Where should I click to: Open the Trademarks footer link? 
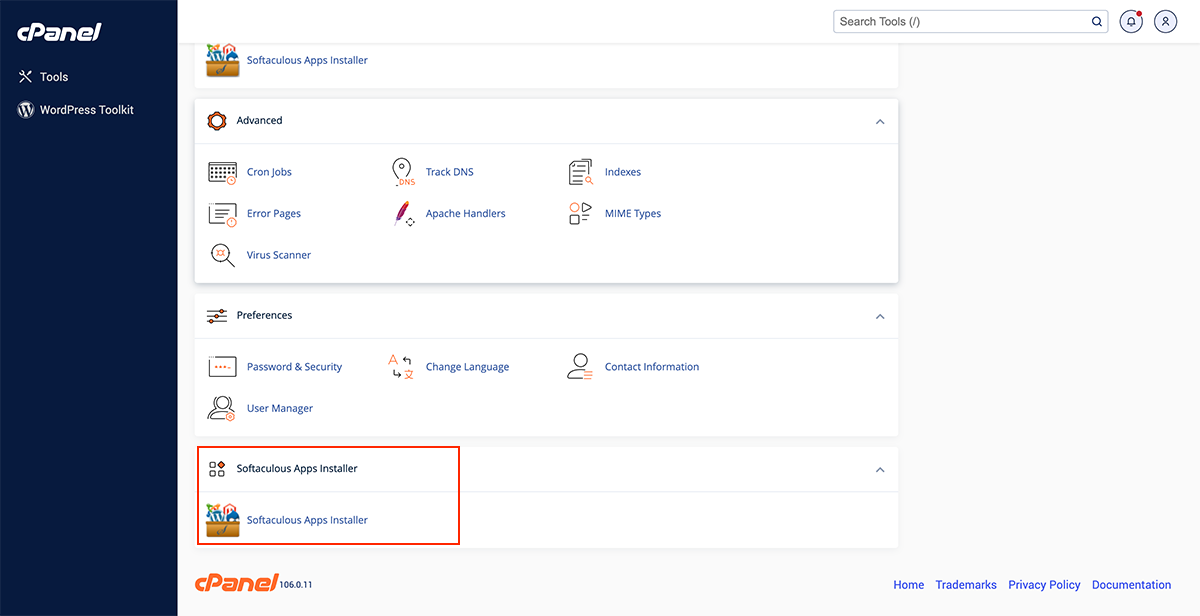click(966, 585)
